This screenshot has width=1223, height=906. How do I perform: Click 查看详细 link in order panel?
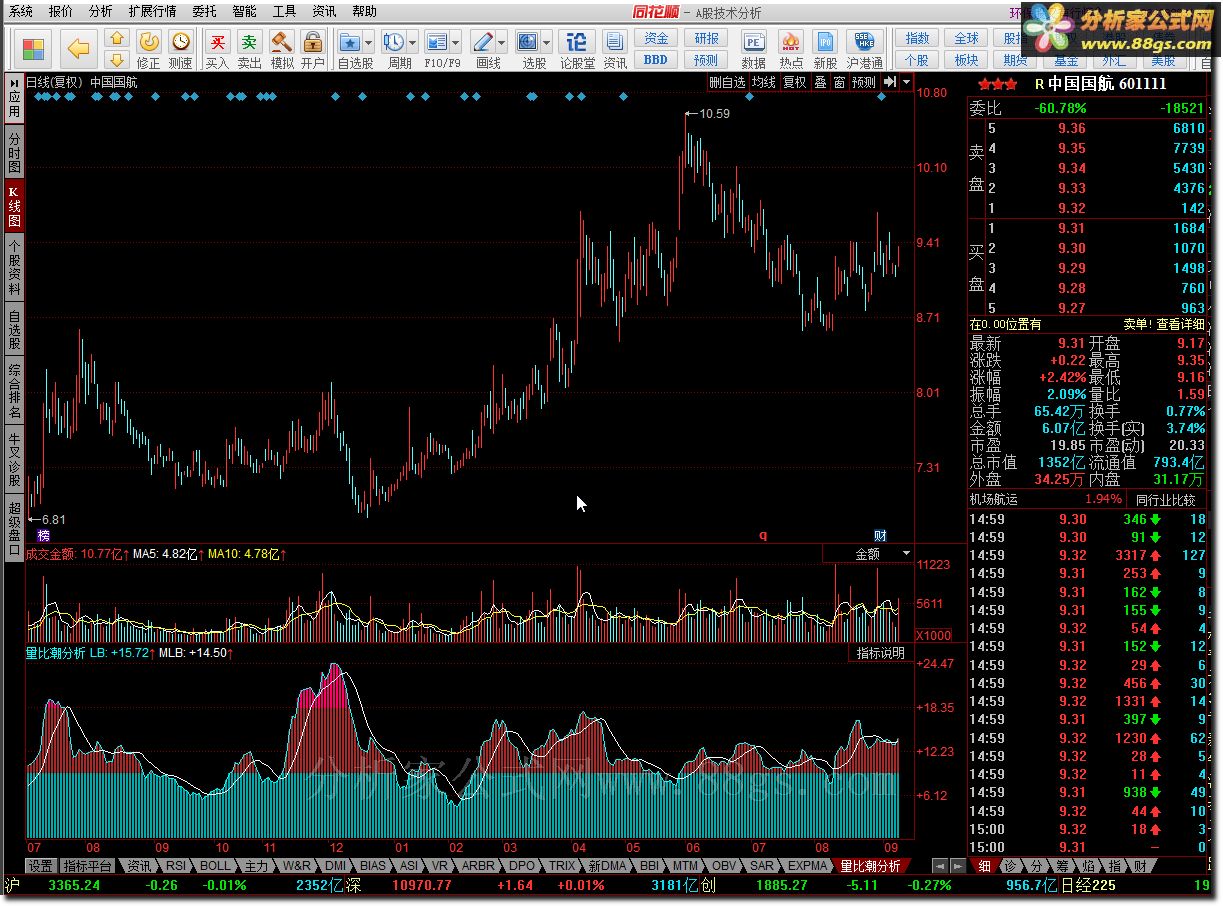click(x=1180, y=324)
